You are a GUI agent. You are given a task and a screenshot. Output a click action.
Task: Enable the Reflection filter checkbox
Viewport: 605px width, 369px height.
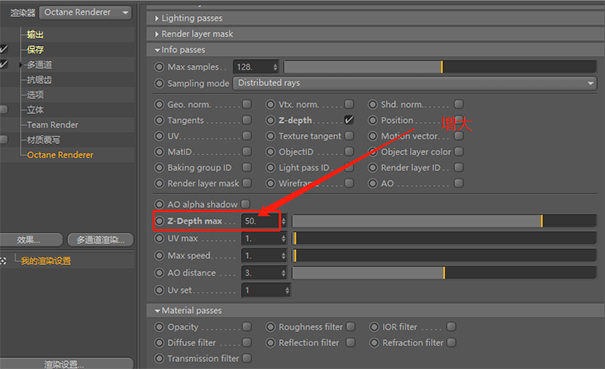click(x=351, y=342)
